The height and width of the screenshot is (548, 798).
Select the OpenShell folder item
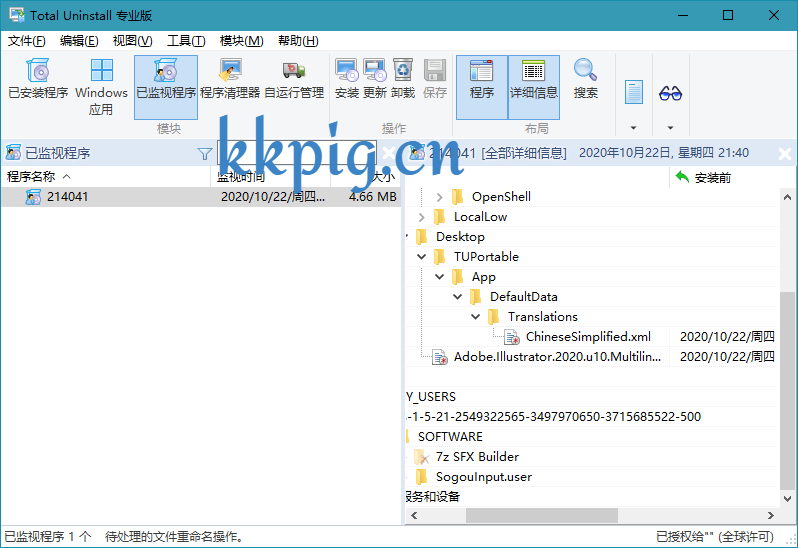point(501,197)
